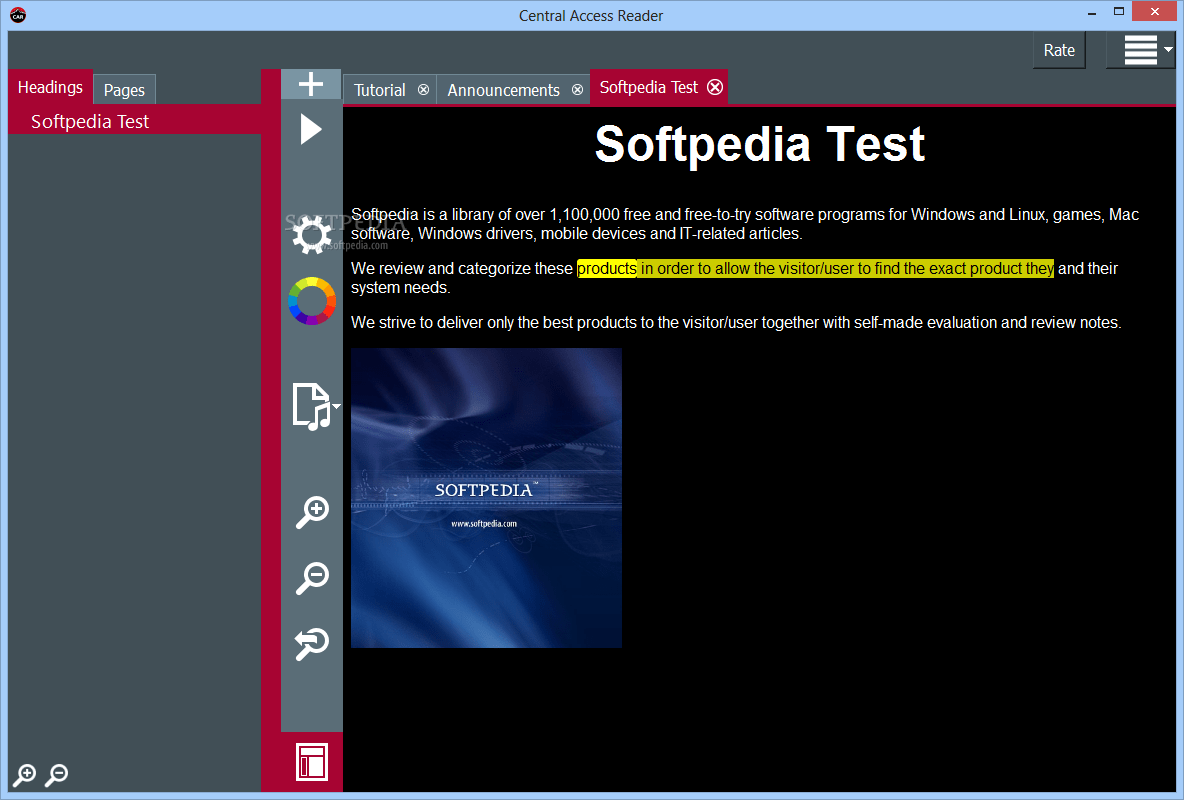Viewport: 1184px width, 800px height.
Task: Switch to the Pages tab
Action: click(x=124, y=89)
